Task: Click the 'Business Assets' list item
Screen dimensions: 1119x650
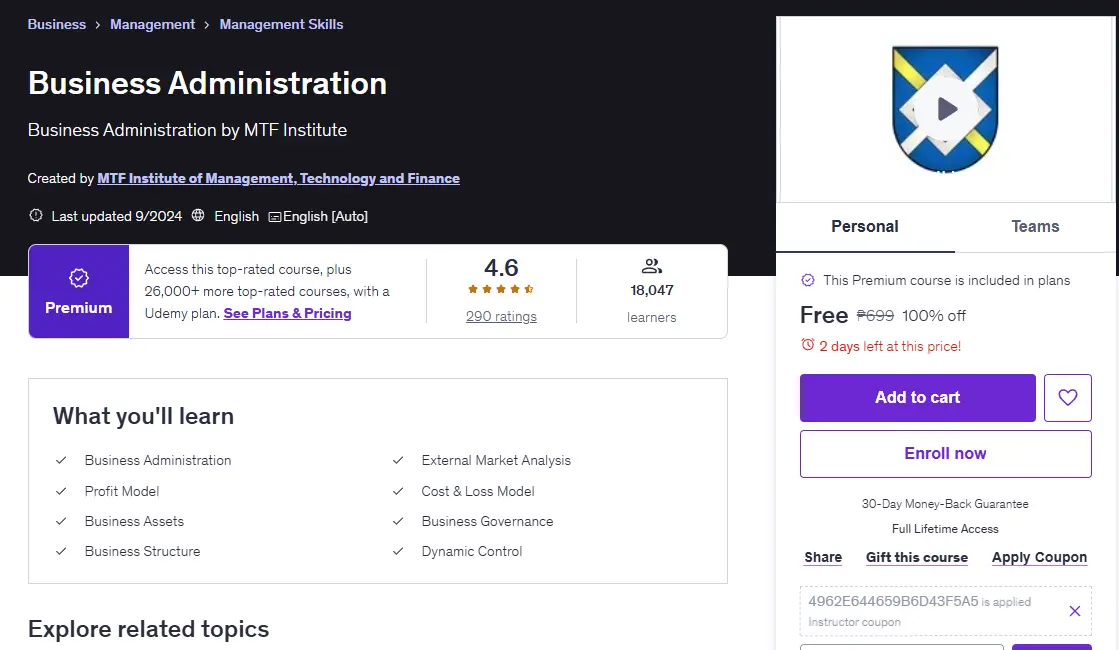Action: [x=134, y=522]
